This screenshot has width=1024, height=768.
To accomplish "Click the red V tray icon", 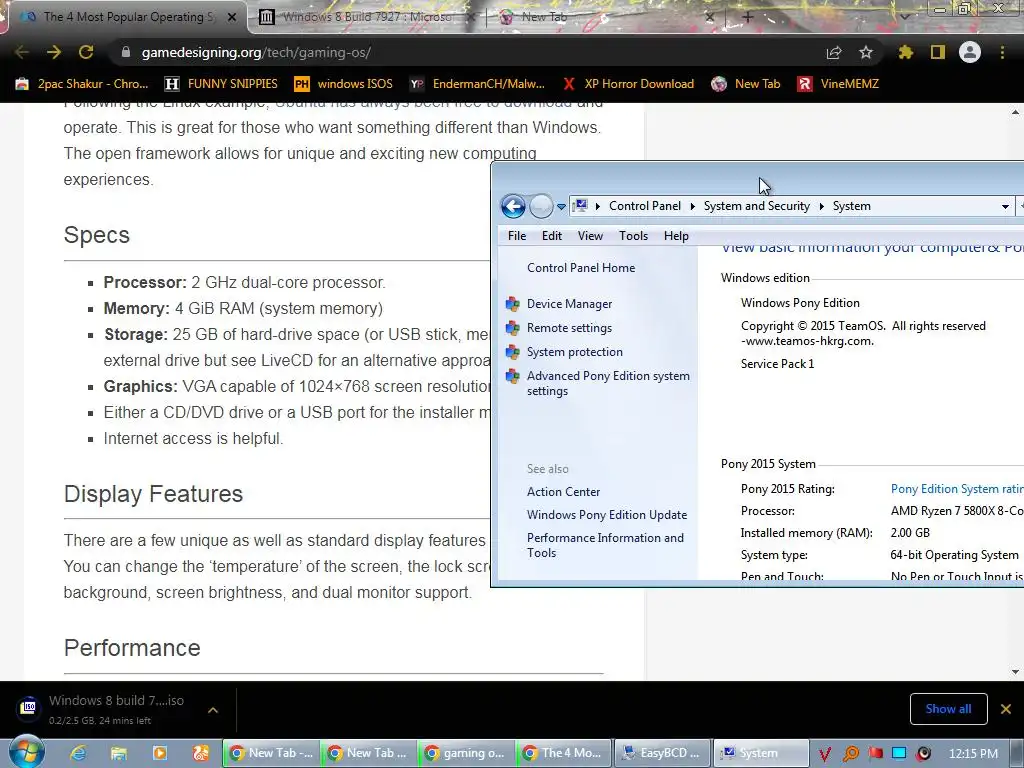I will click(x=825, y=754).
